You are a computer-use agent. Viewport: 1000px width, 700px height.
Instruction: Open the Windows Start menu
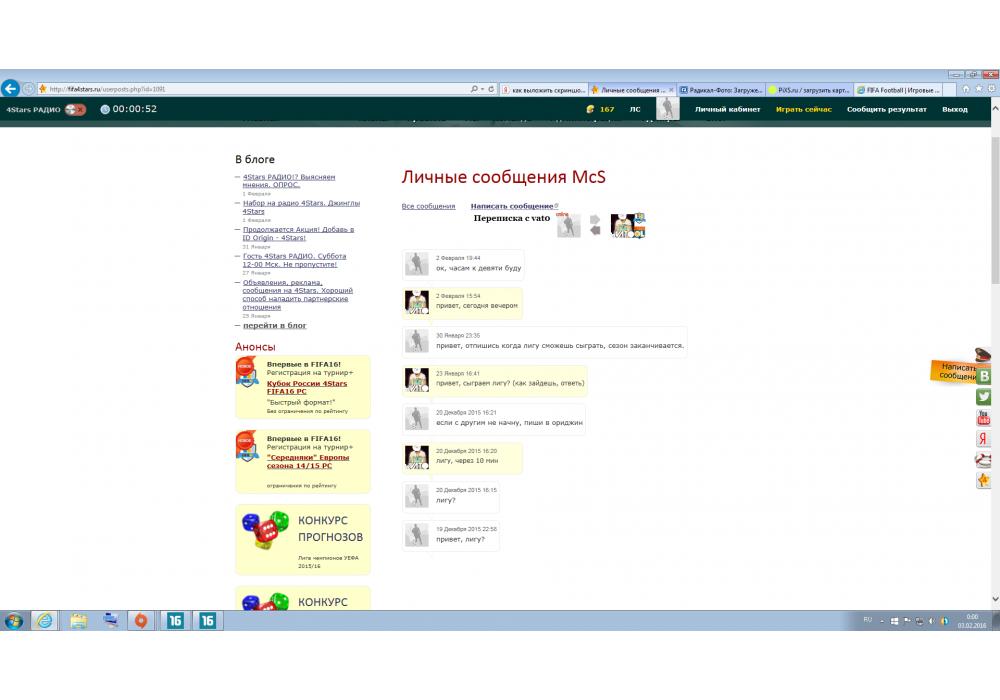coord(14,620)
